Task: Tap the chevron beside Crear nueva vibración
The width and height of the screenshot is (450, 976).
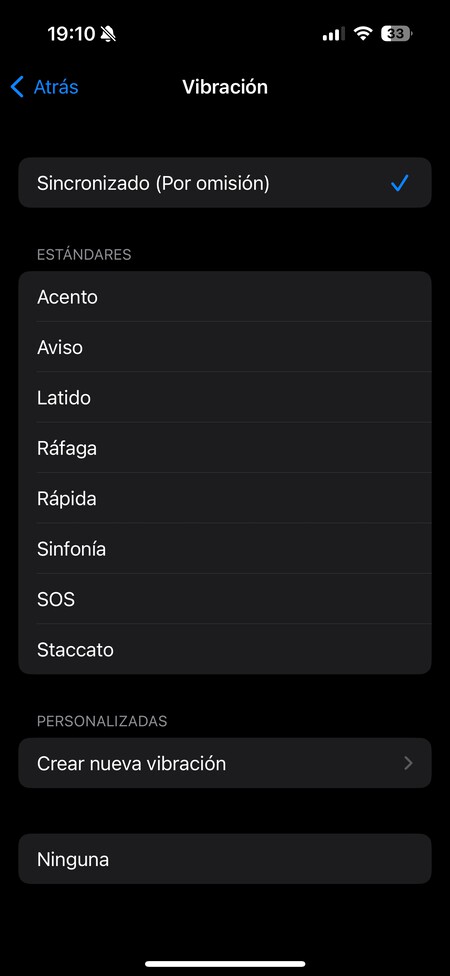Action: click(408, 763)
